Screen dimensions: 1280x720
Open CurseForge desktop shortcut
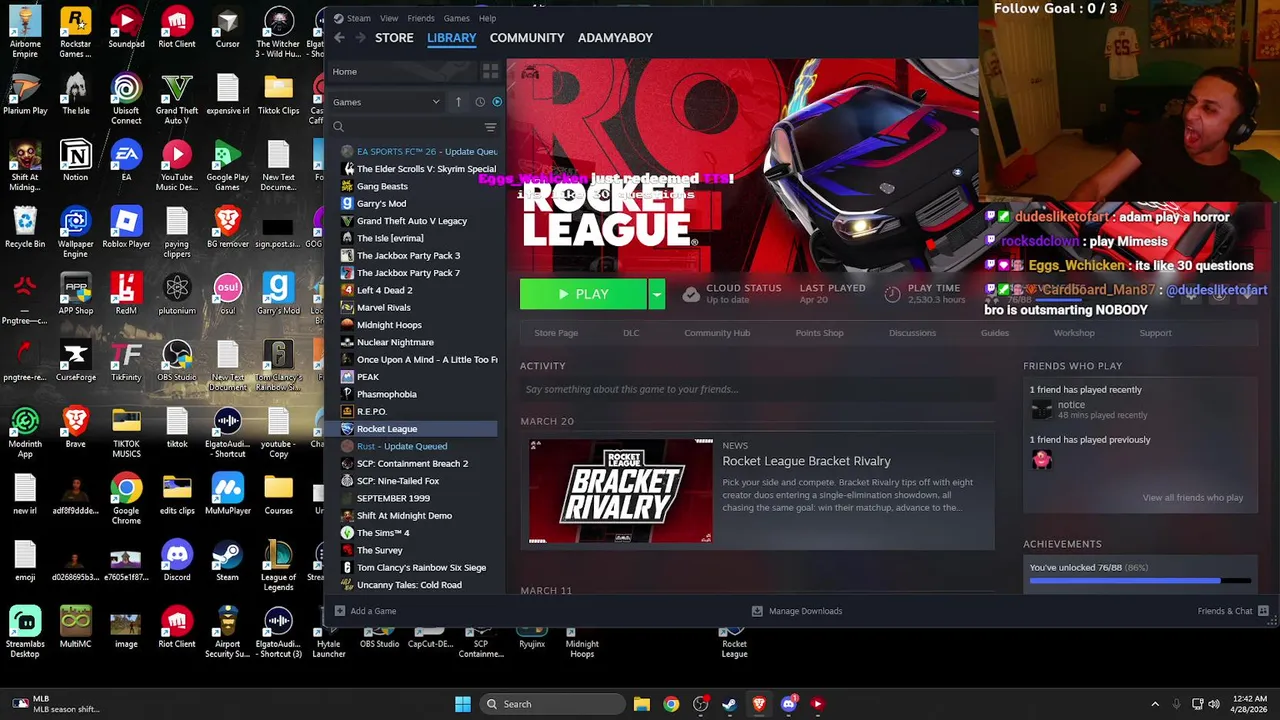[75, 361]
